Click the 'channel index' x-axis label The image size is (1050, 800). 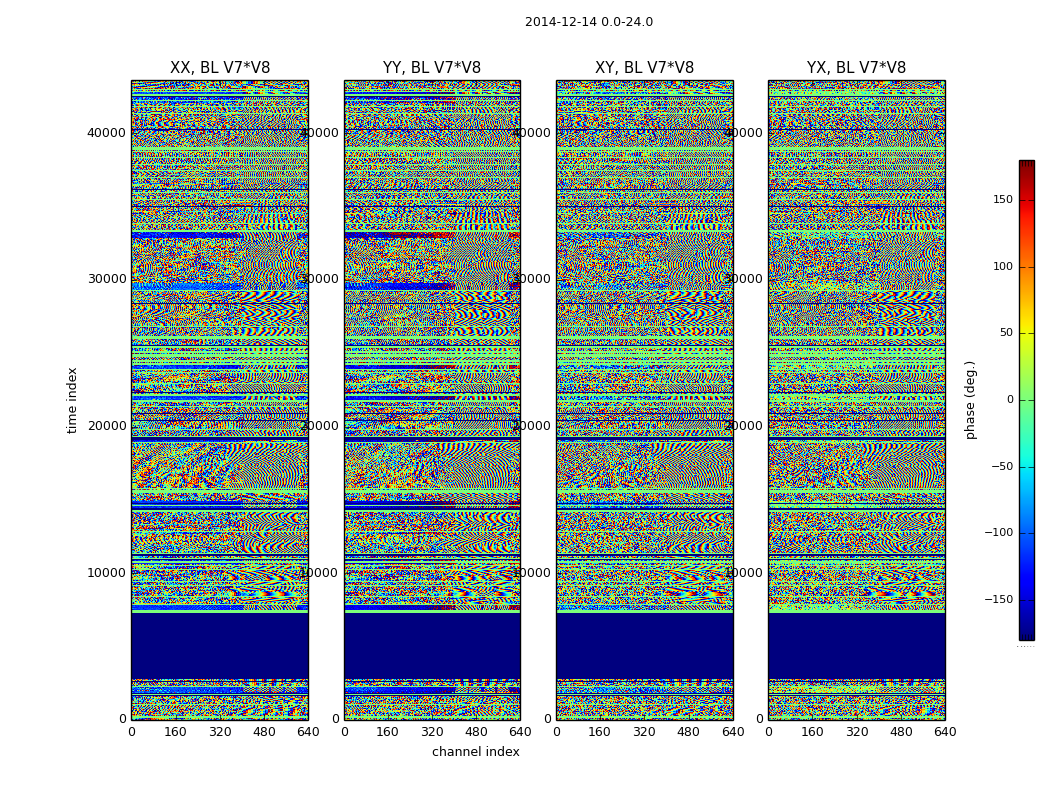[475, 752]
